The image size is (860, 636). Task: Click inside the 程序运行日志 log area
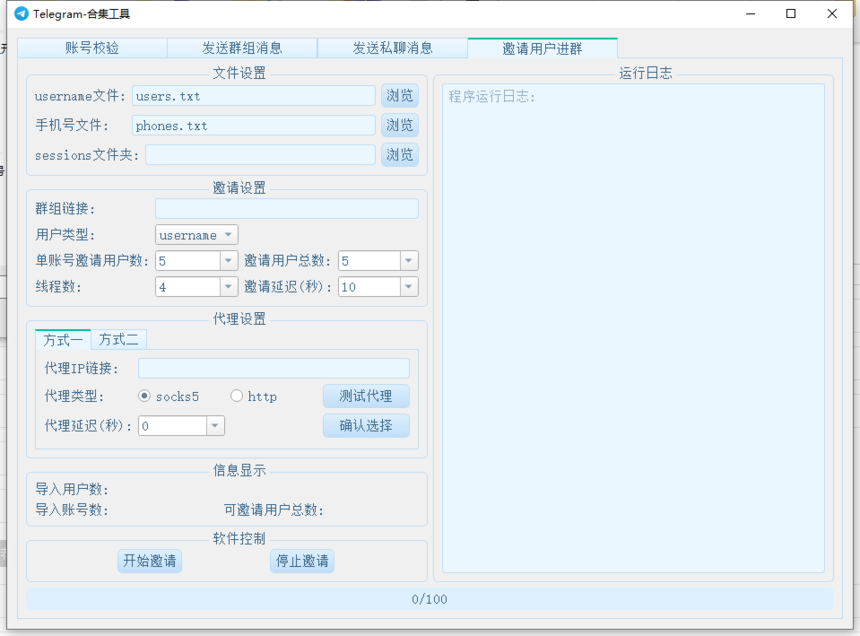(633, 328)
